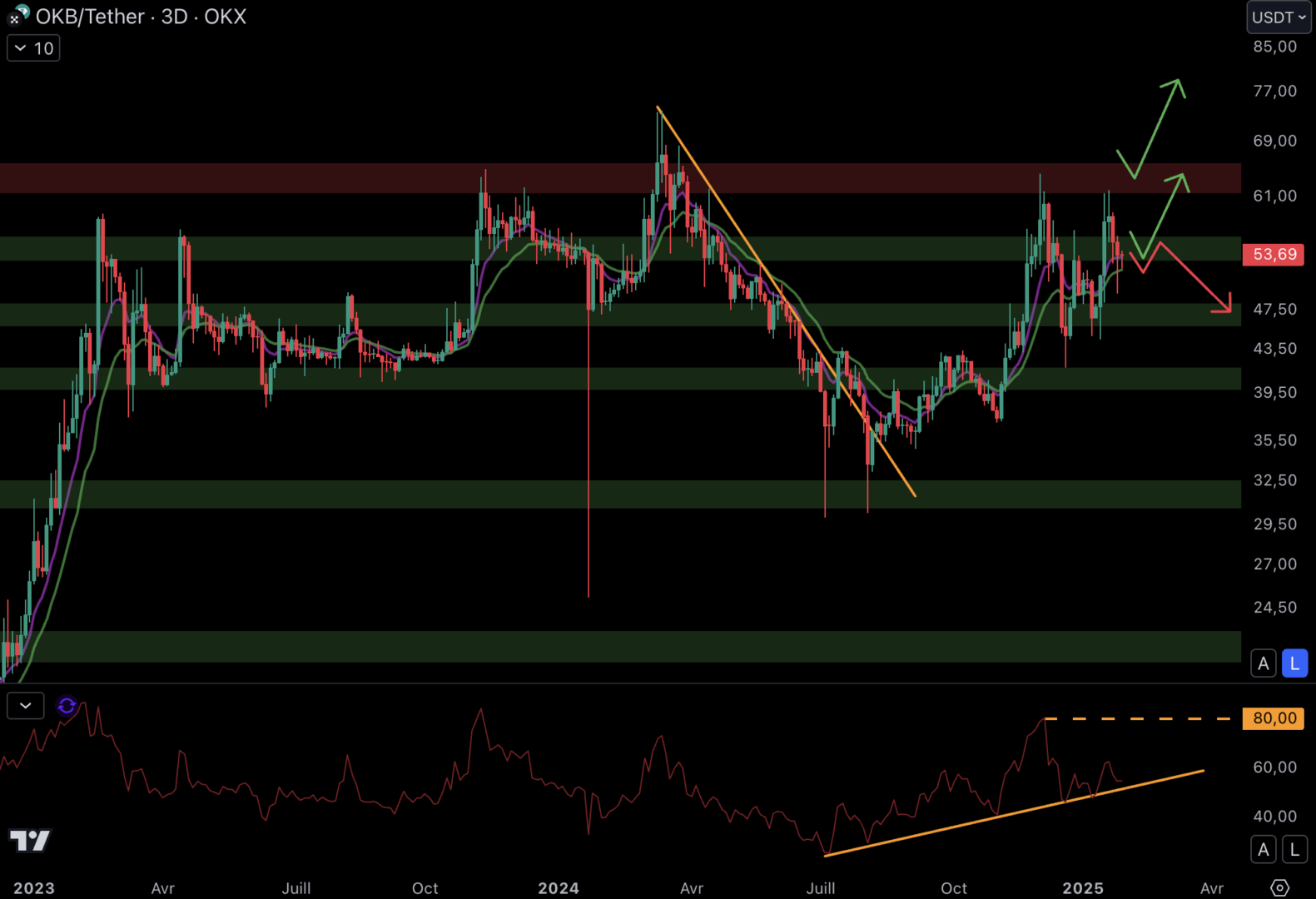Click the OKB/Tether 3D OKX title

141,17
